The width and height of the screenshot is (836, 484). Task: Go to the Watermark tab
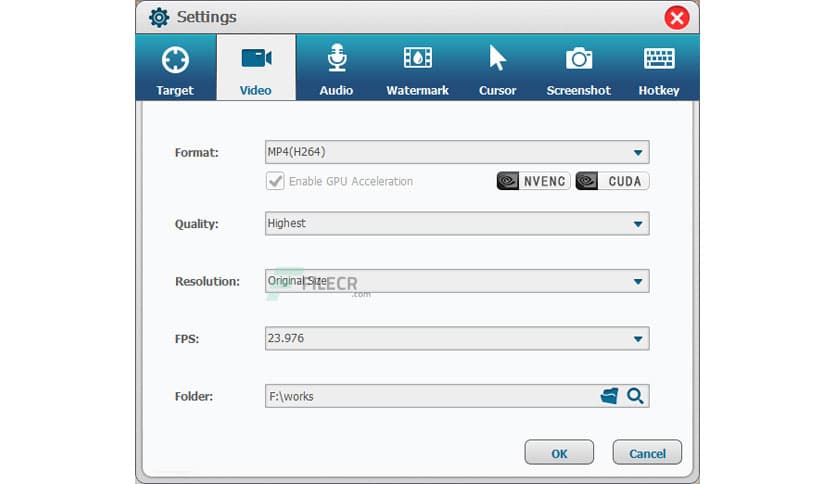[x=417, y=68]
